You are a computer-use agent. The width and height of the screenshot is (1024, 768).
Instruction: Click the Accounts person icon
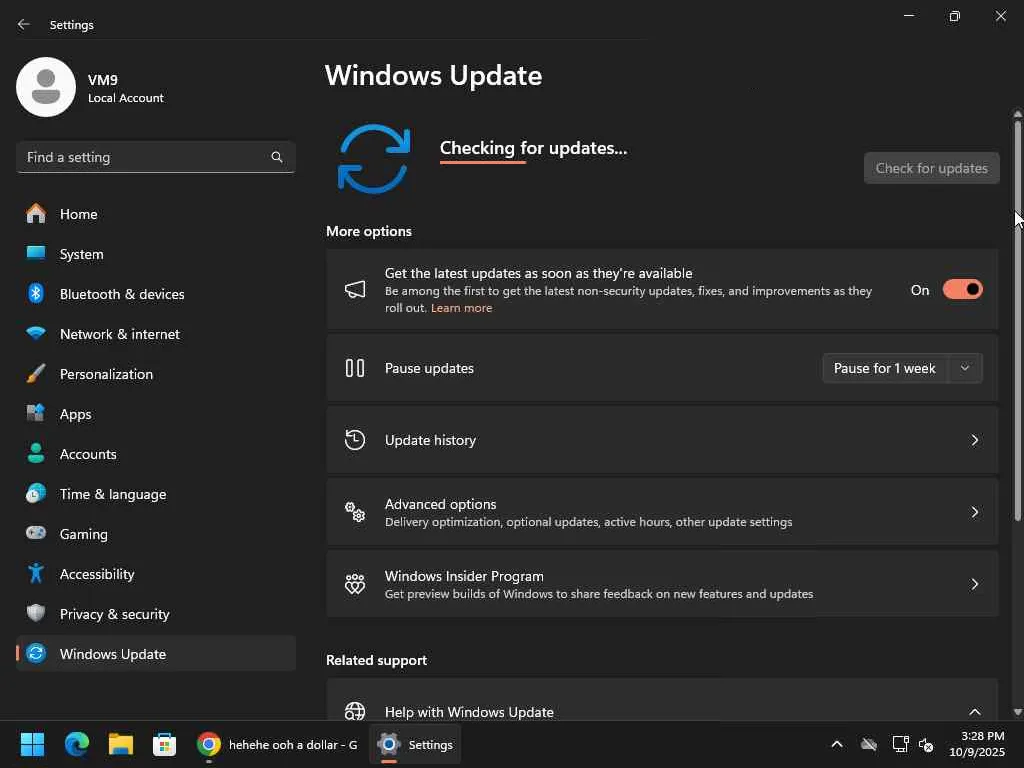[x=36, y=453]
